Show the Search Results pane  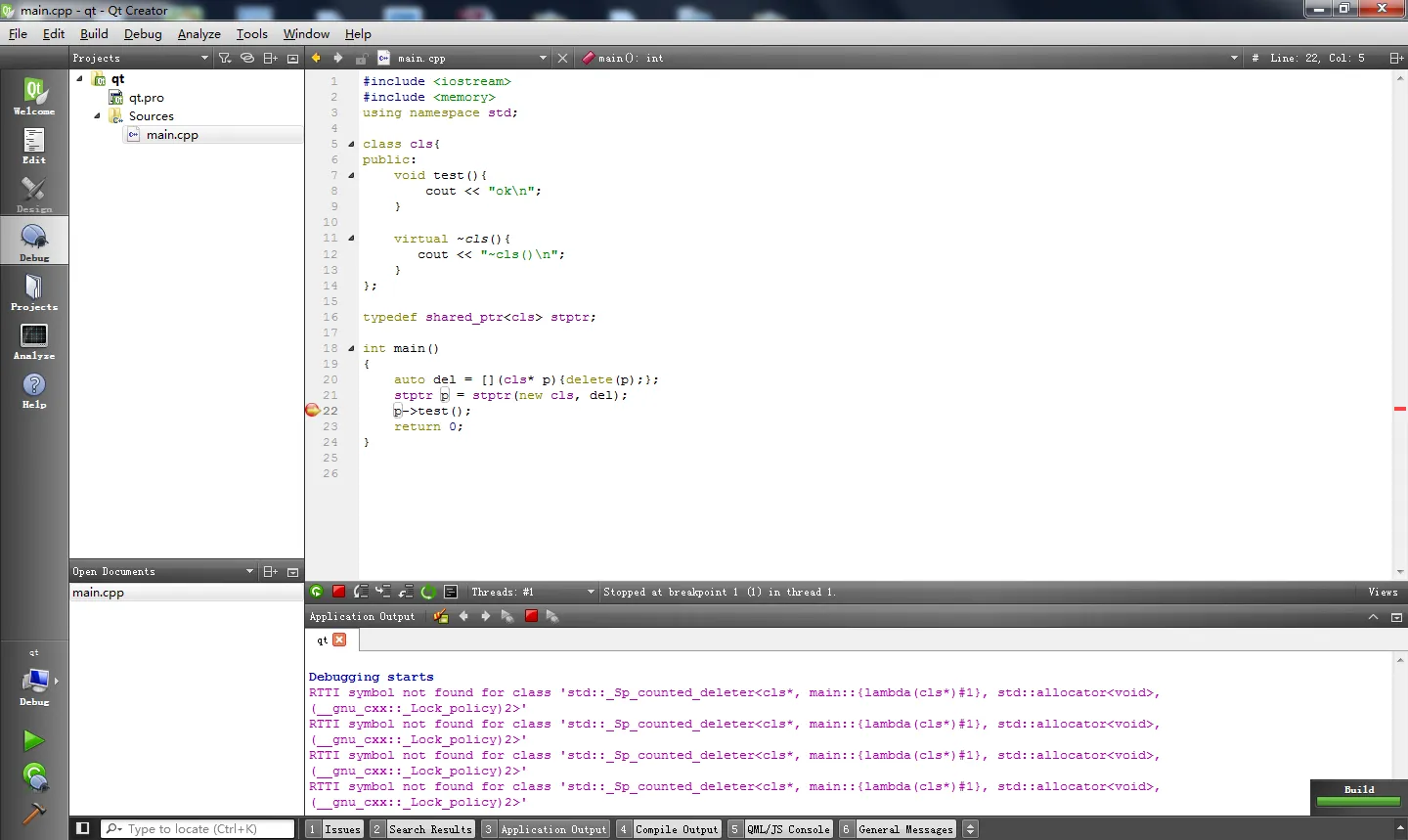422,829
